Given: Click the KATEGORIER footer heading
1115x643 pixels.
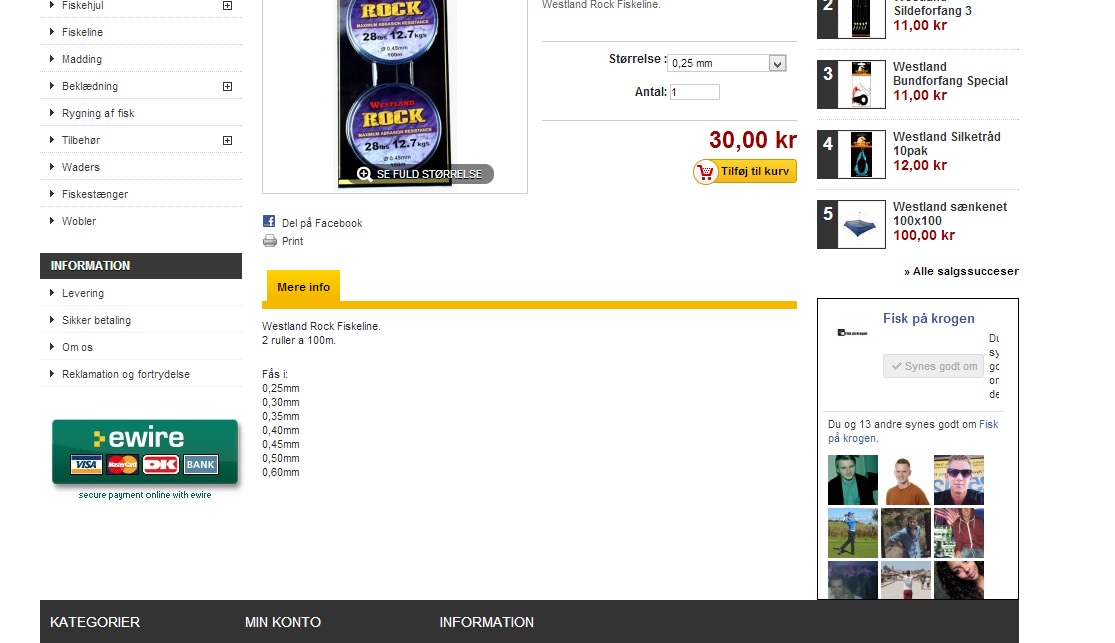Looking at the screenshot, I should coord(95,622).
